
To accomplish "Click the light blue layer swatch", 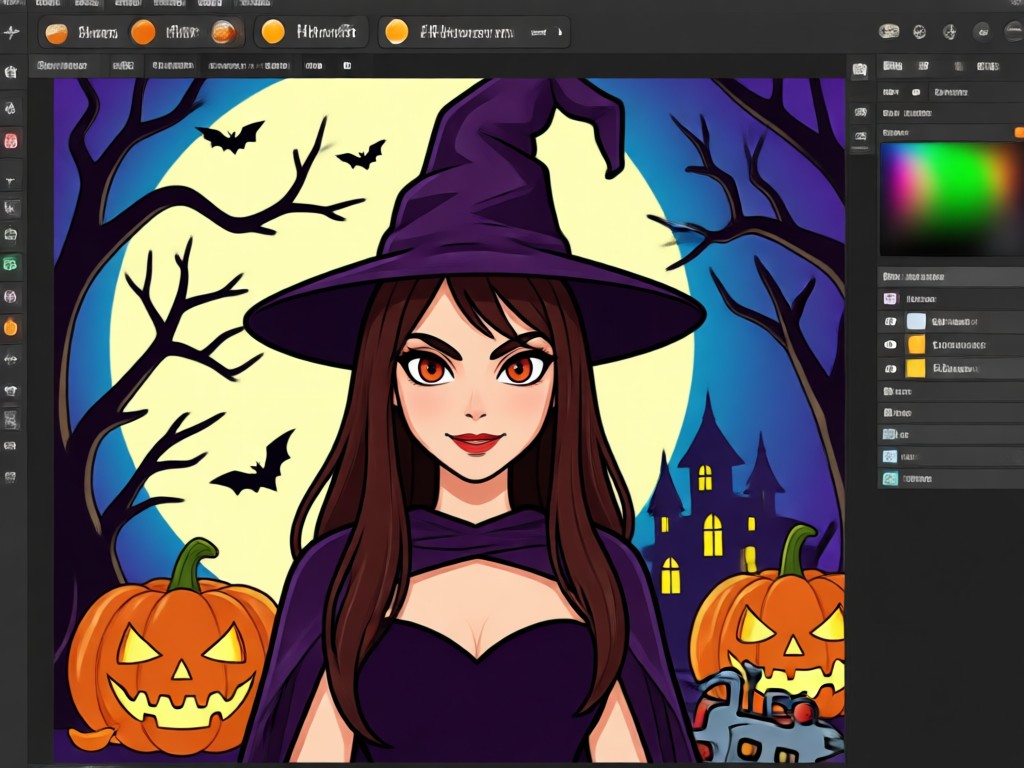I will 916,321.
